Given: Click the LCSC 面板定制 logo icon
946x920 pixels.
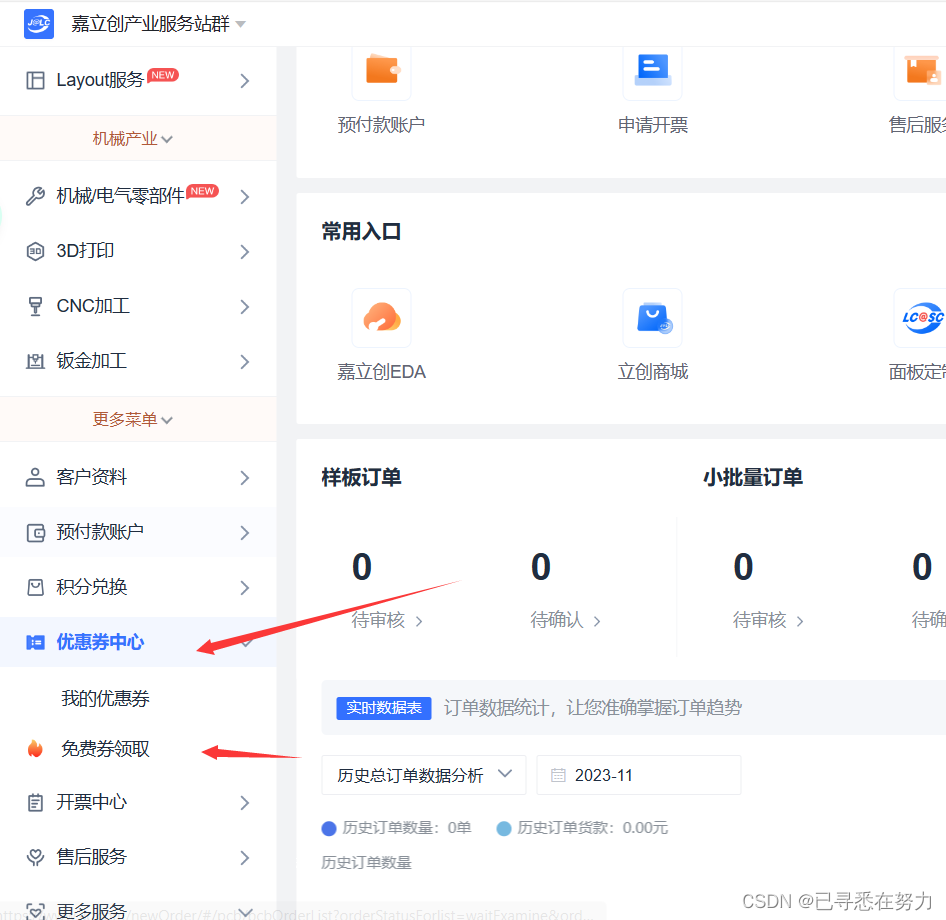Looking at the screenshot, I should (921, 317).
